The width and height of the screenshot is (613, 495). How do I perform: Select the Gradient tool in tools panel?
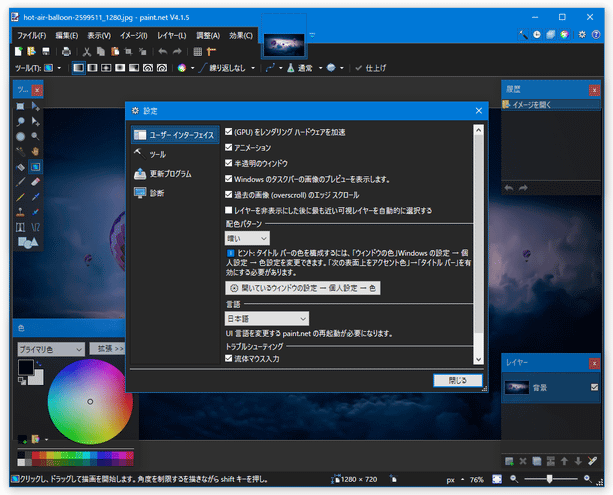(x=35, y=167)
